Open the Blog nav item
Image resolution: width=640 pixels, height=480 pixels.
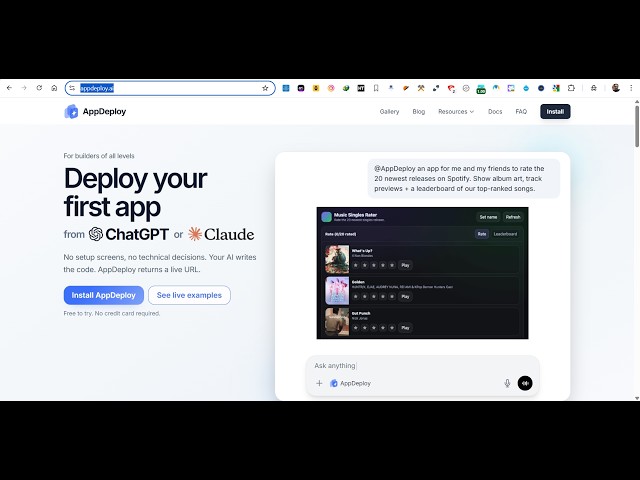tap(419, 111)
